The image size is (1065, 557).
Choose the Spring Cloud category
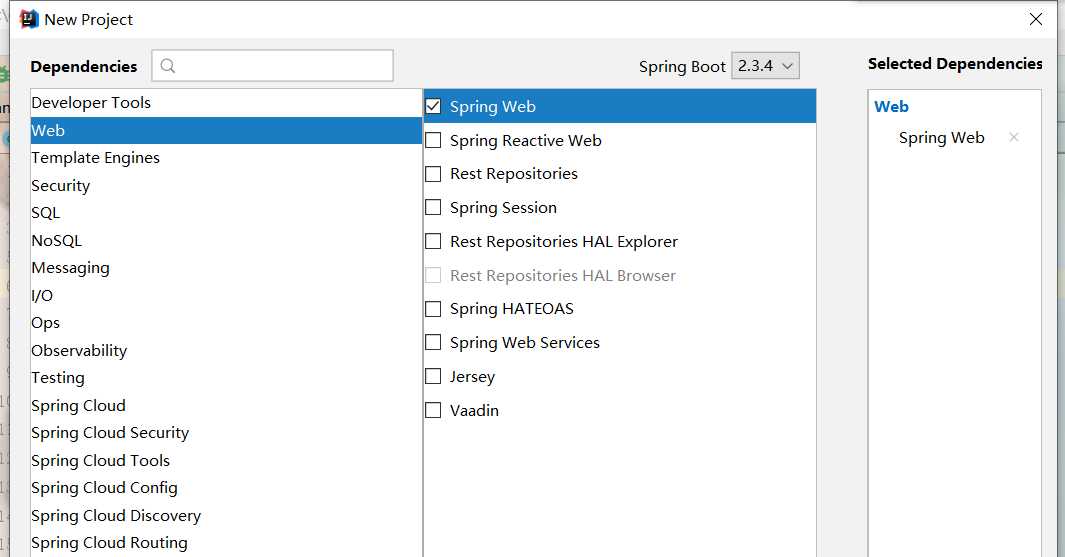(226, 406)
